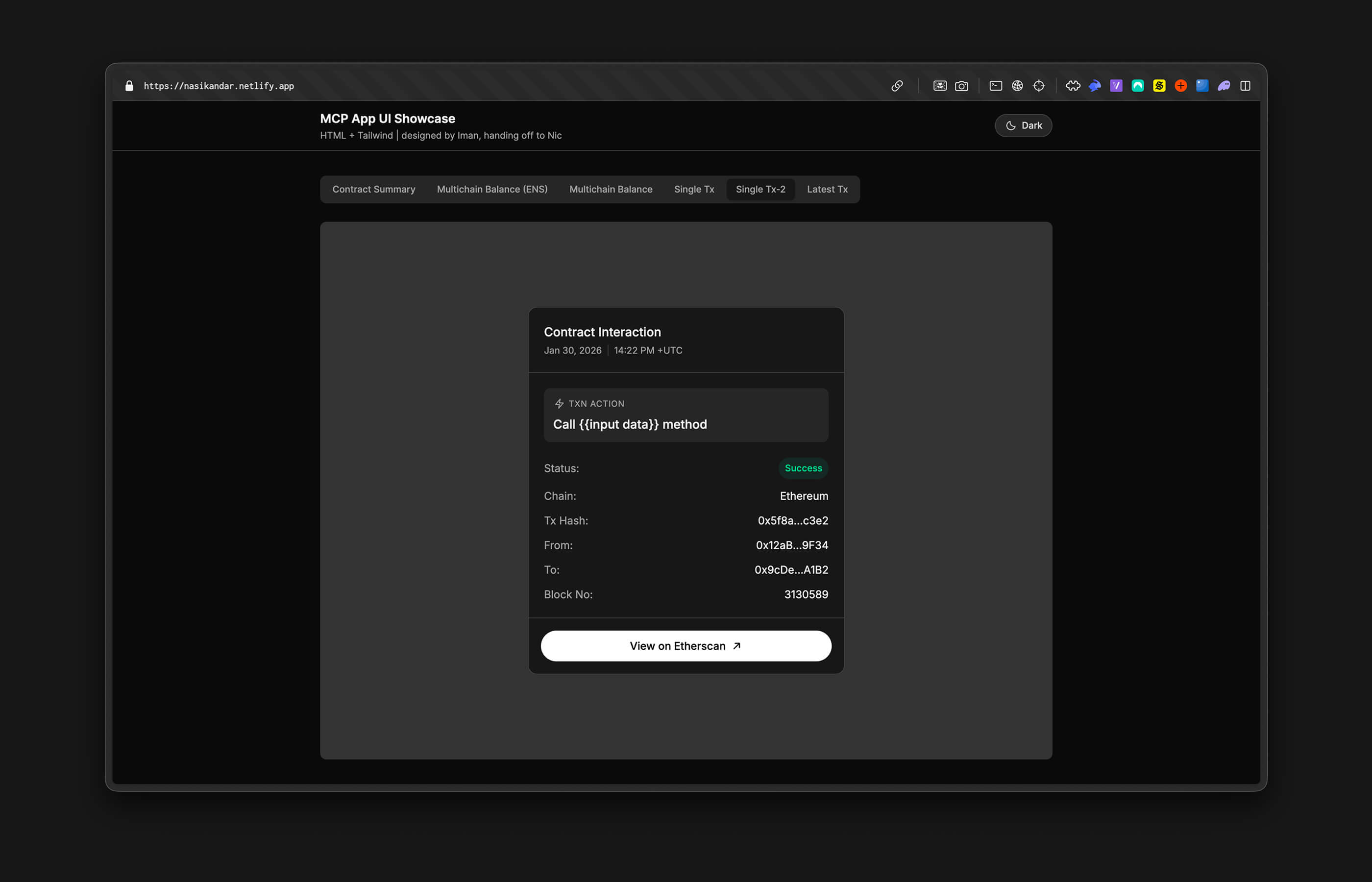This screenshot has width=1372, height=882.
Task: Click the From: label
Action: coord(558,545)
